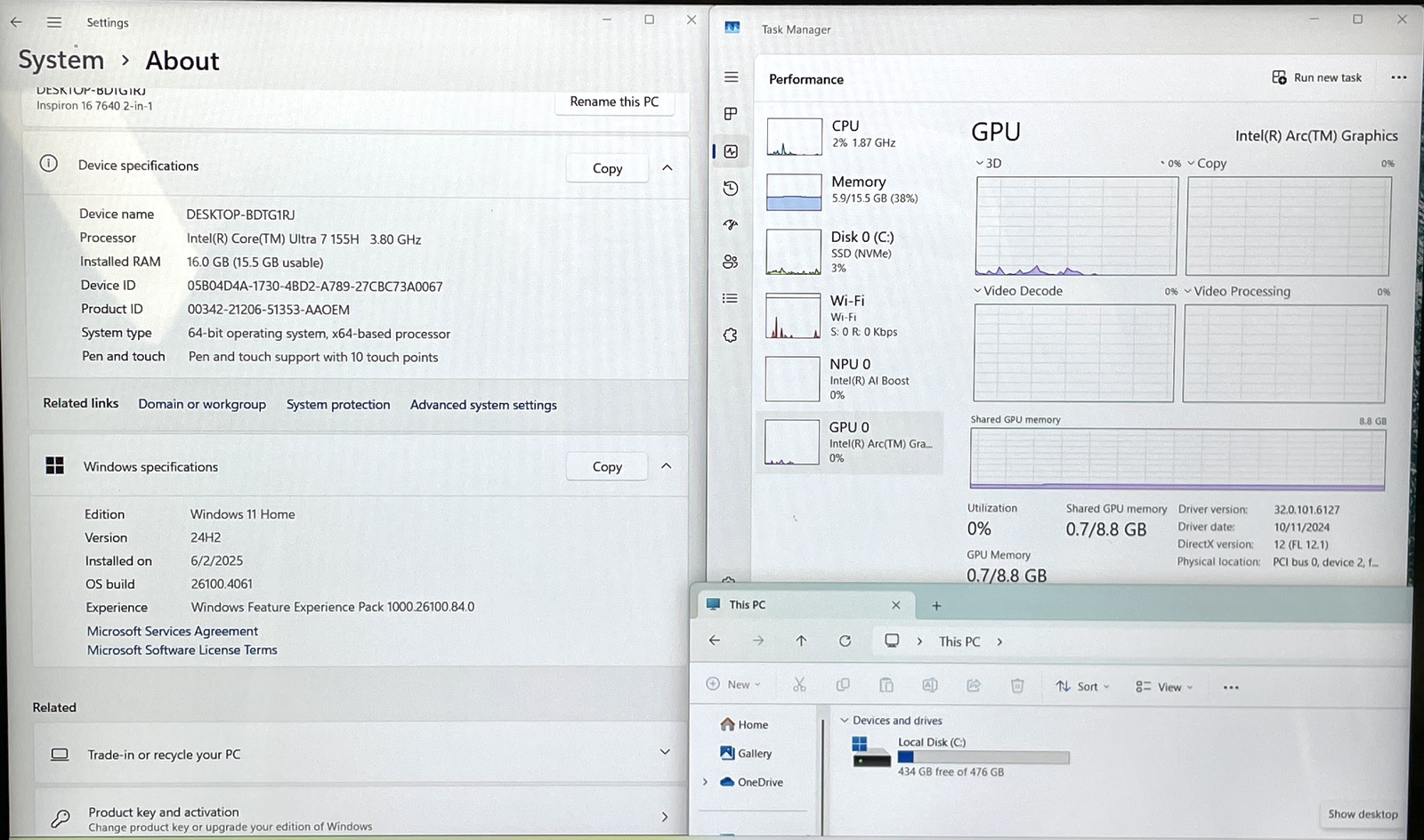1424x840 pixels.
Task: Select Gallery in File Explorer navigation pane
Action: [x=746, y=753]
